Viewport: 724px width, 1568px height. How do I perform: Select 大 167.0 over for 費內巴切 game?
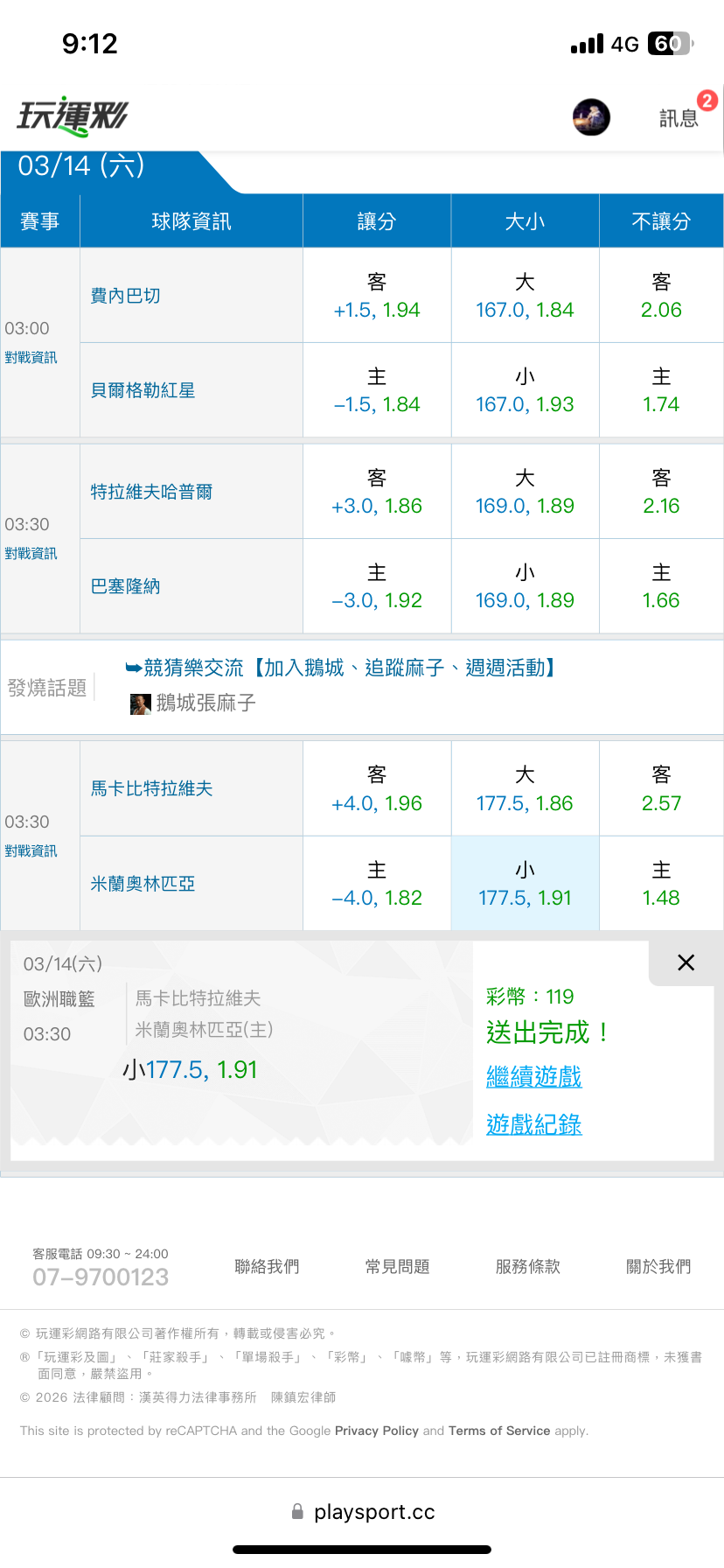coord(525,296)
